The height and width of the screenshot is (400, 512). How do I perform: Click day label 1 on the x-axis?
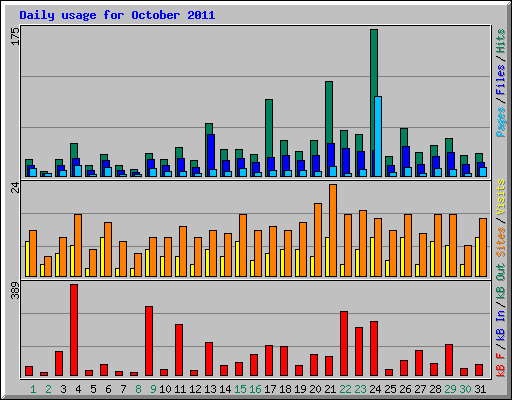point(33,389)
